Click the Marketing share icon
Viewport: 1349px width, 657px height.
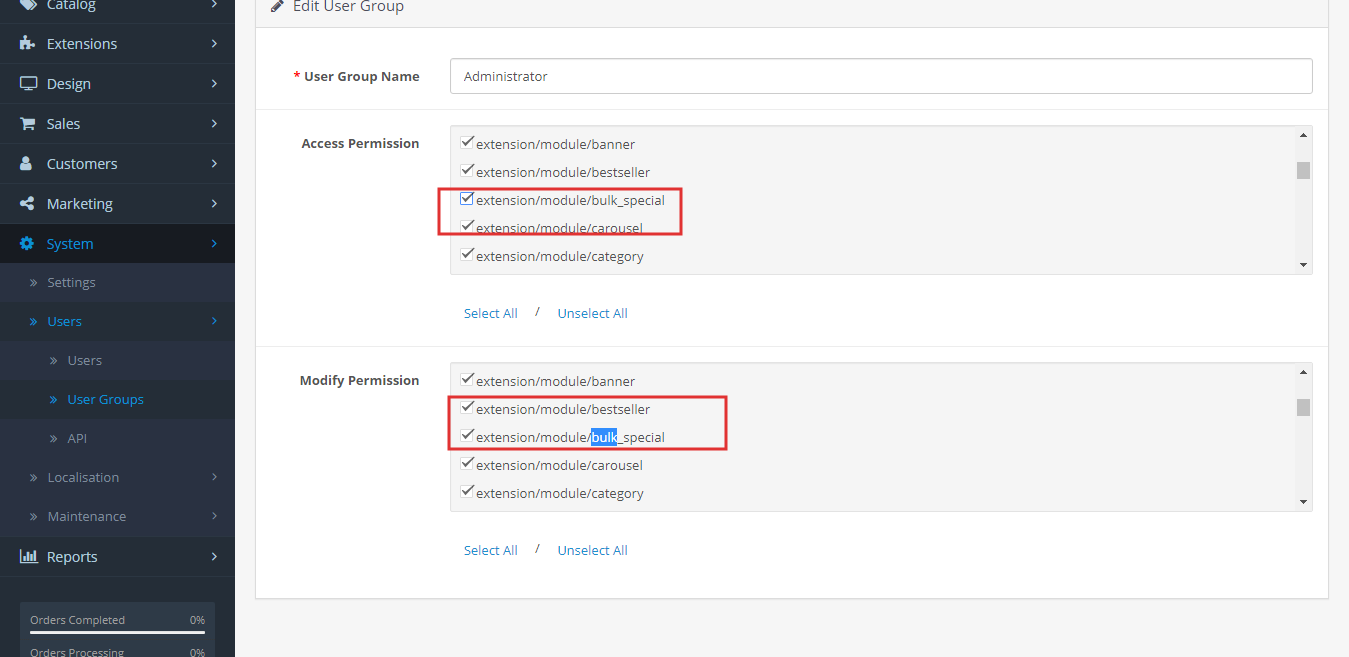tap(28, 204)
